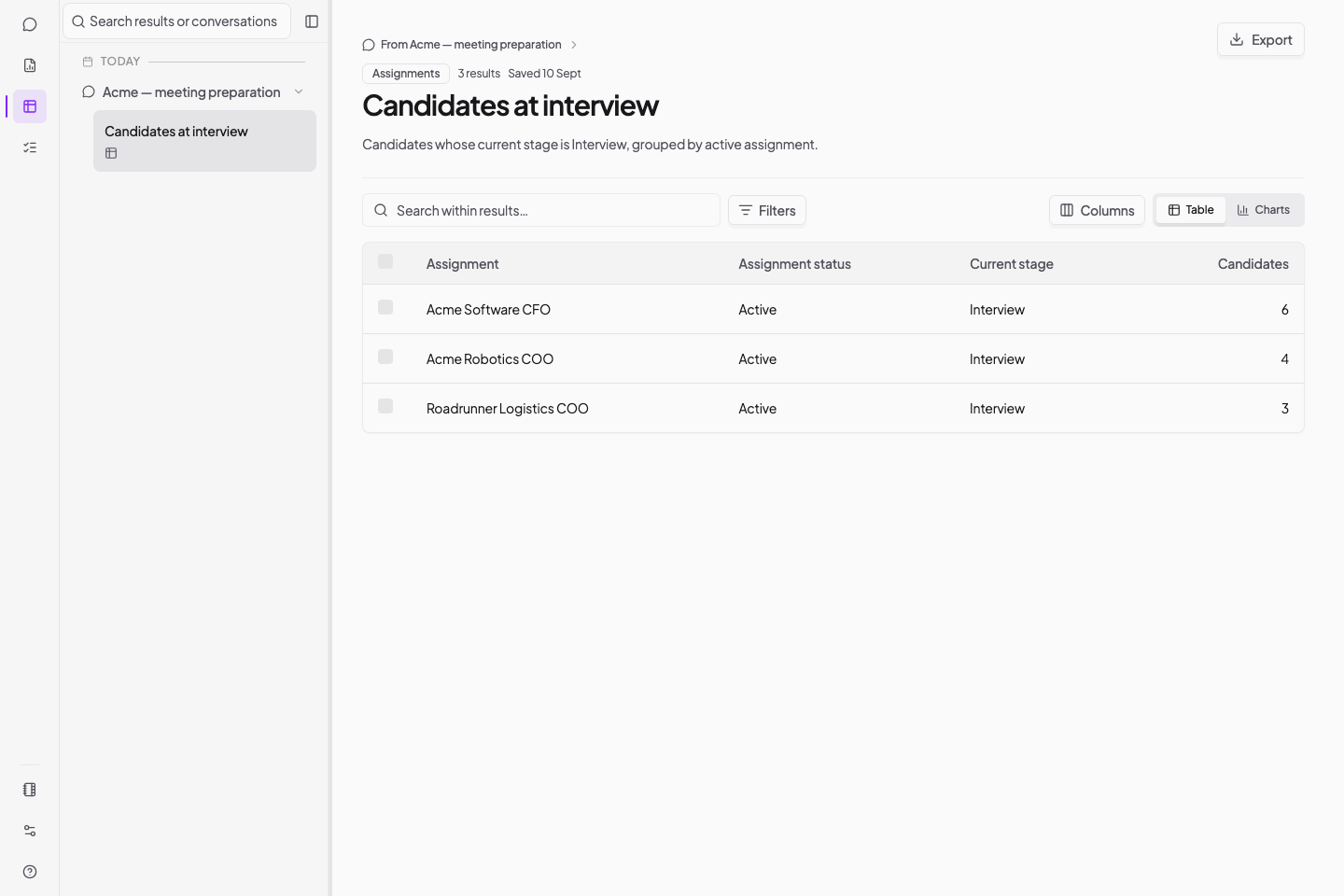
Task: Open the Columns picker
Action: pyautogui.click(x=1097, y=210)
